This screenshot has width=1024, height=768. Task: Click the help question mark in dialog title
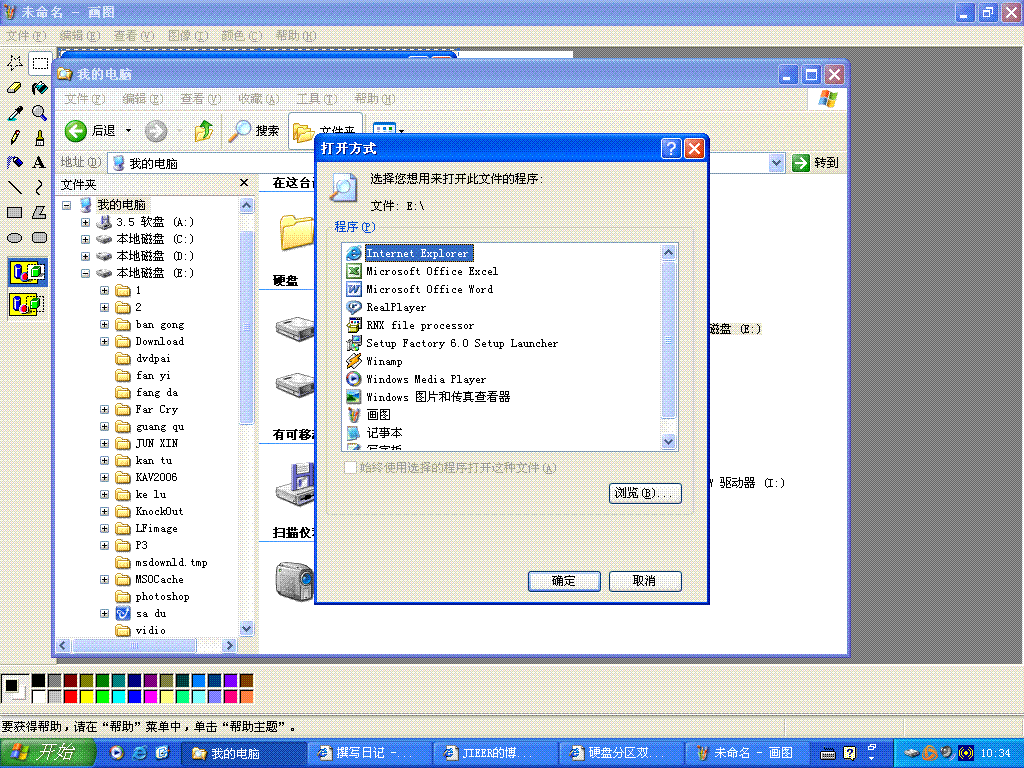pos(671,149)
